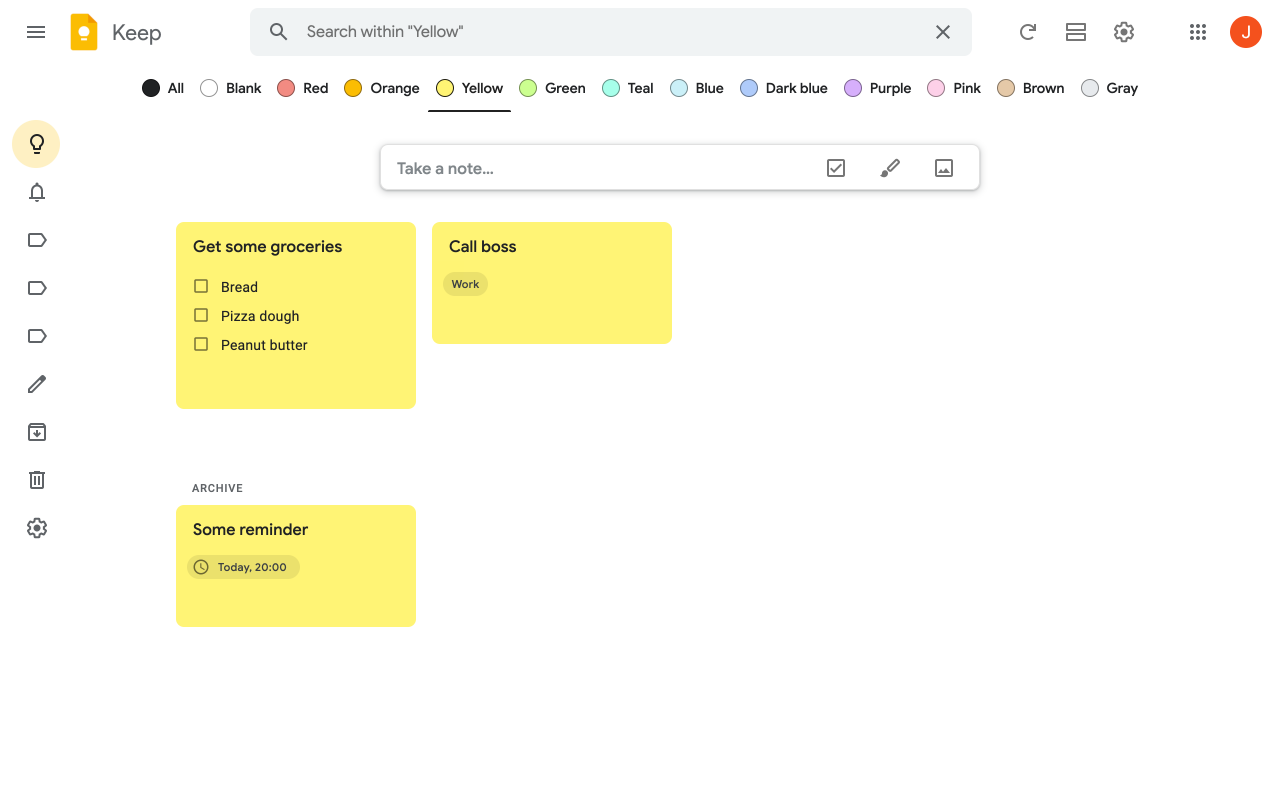1280x800 pixels.
Task: Select the Archive section in the sidebar
Action: coord(36,431)
